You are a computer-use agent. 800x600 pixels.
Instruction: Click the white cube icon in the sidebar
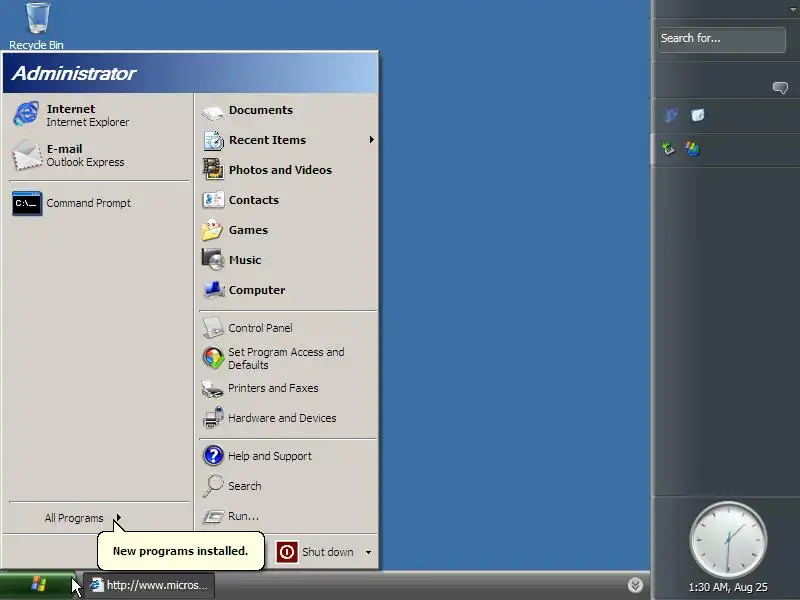point(697,115)
